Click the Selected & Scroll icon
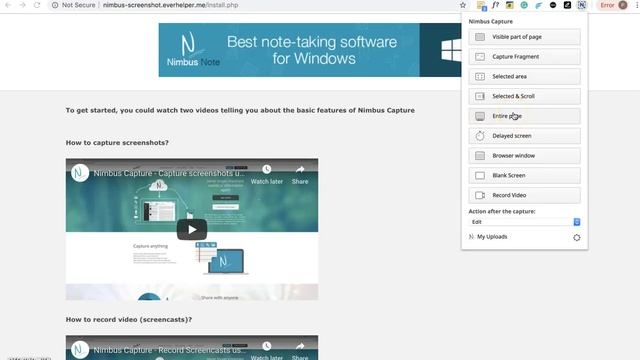The image size is (640, 360). pos(480,96)
